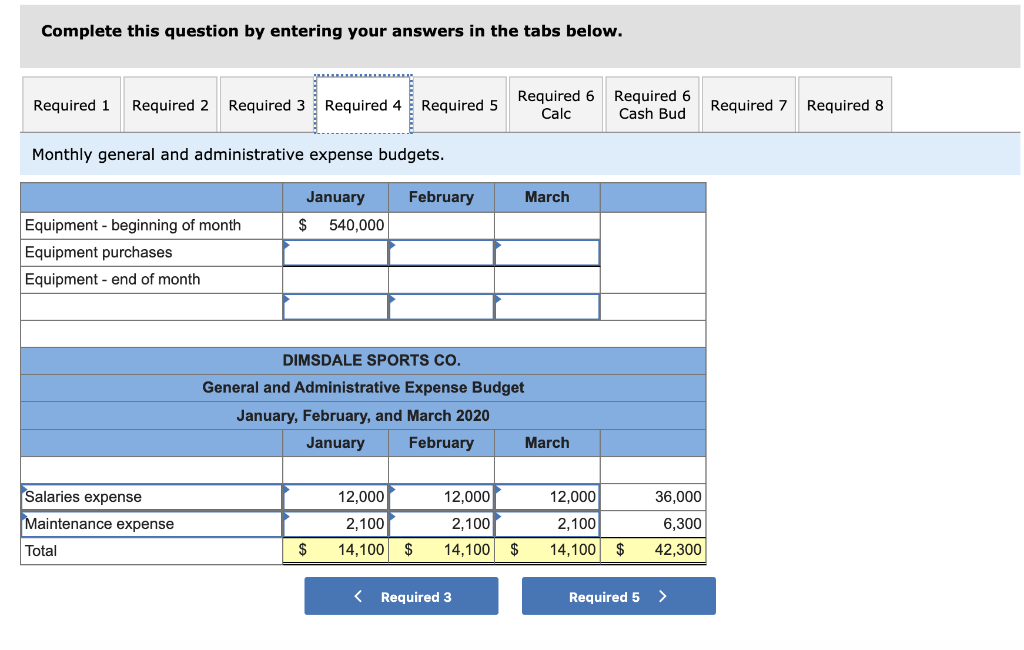Click the Equipment - end of month label

(112, 280)
